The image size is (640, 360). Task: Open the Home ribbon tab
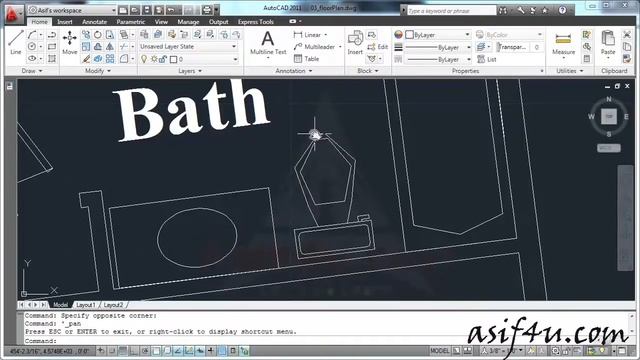[40, 22]
